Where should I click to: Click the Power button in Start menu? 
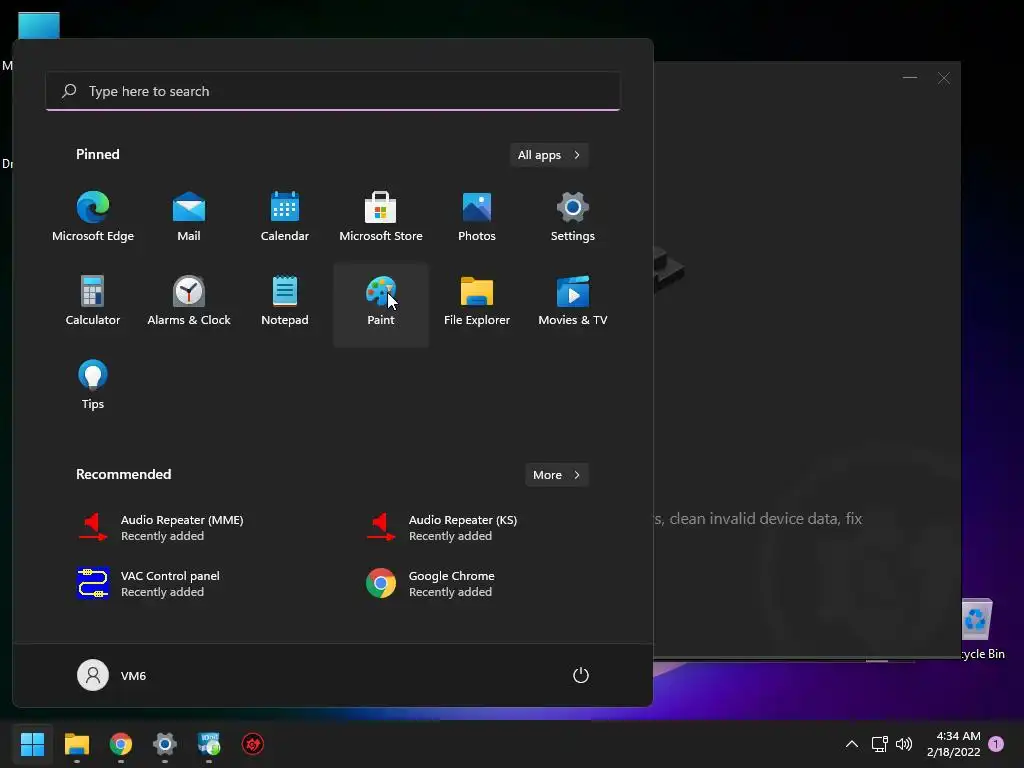pos(581,675)
